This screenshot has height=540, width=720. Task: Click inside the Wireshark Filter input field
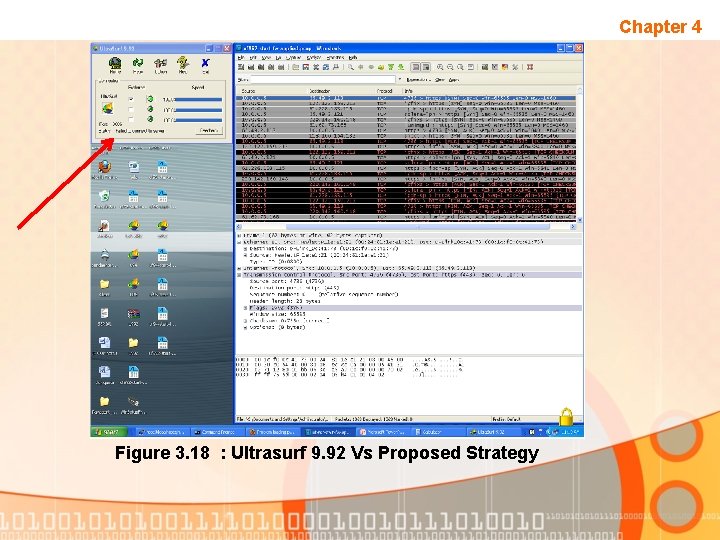point(323,80)
